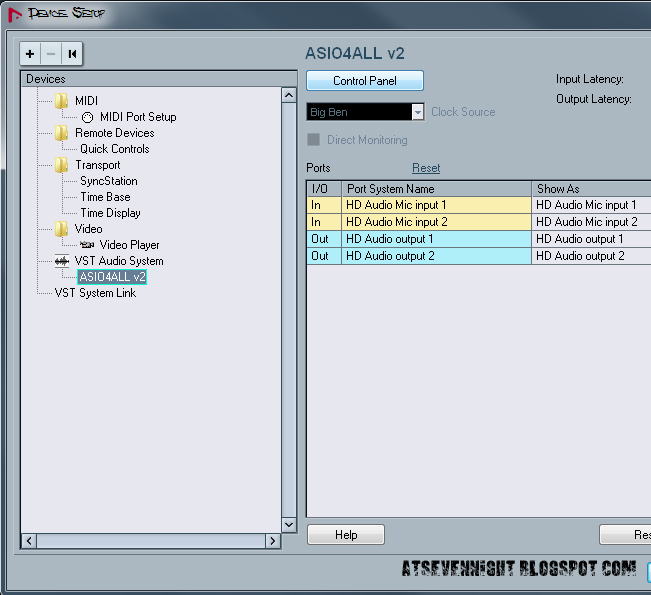Click the Port System Name column header

coord(436,189)
